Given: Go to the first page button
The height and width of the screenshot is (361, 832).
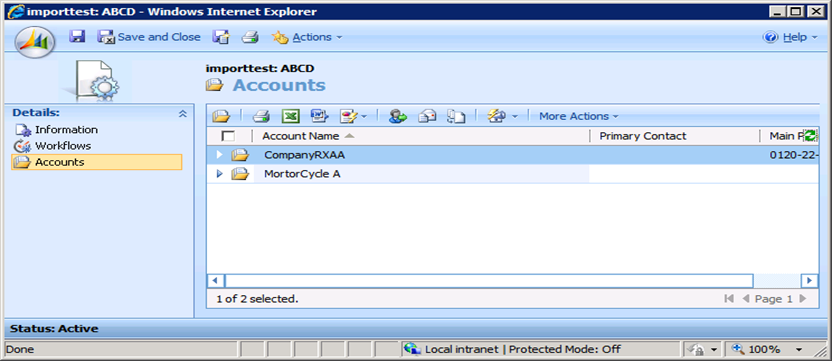Looking at the screenshot, I should 729,299.
